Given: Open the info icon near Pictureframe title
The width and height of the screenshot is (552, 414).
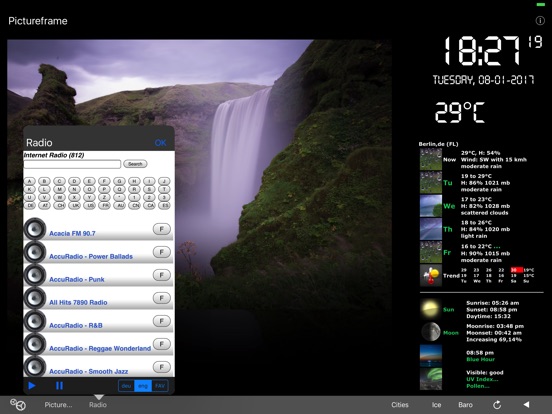Looking at the screenshot, I should click(x=540, y=20).
